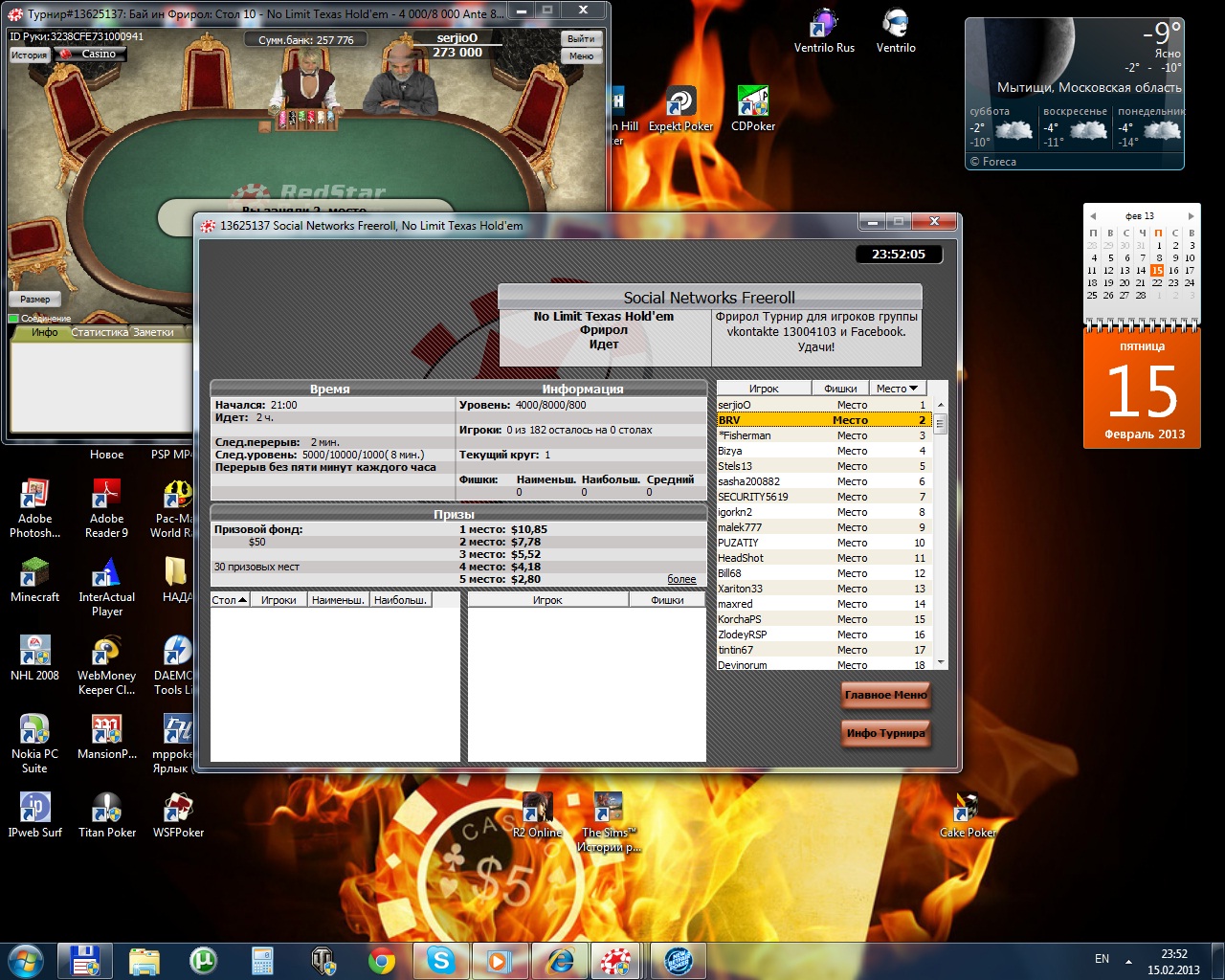
Task: Open the Minecraft desktop icon
Action: [34, 574]
